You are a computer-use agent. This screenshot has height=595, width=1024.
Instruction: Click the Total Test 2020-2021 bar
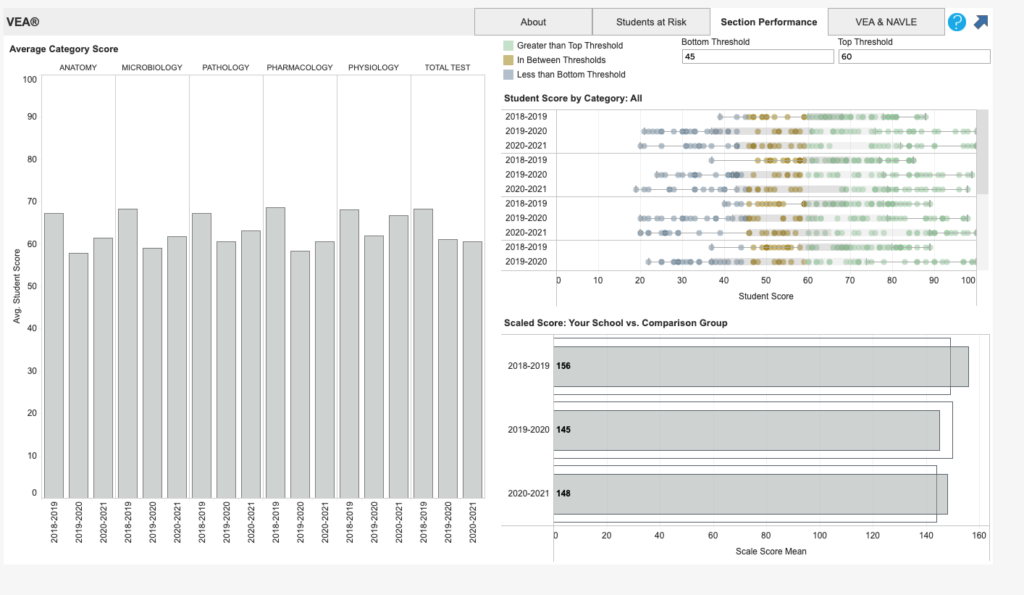pos(472,369)
